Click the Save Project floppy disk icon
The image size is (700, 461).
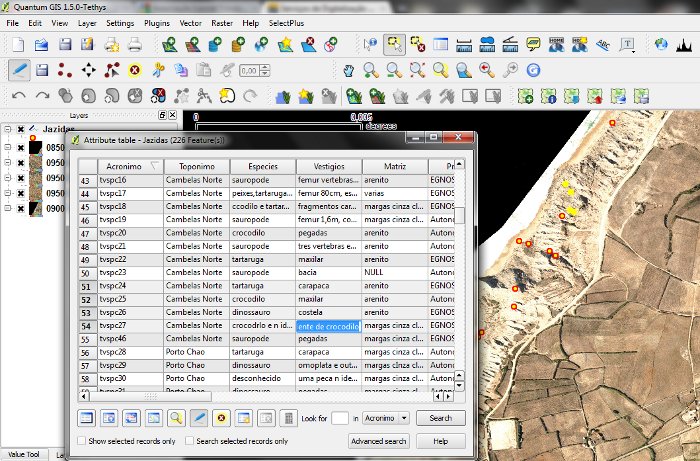coord(65,44)
